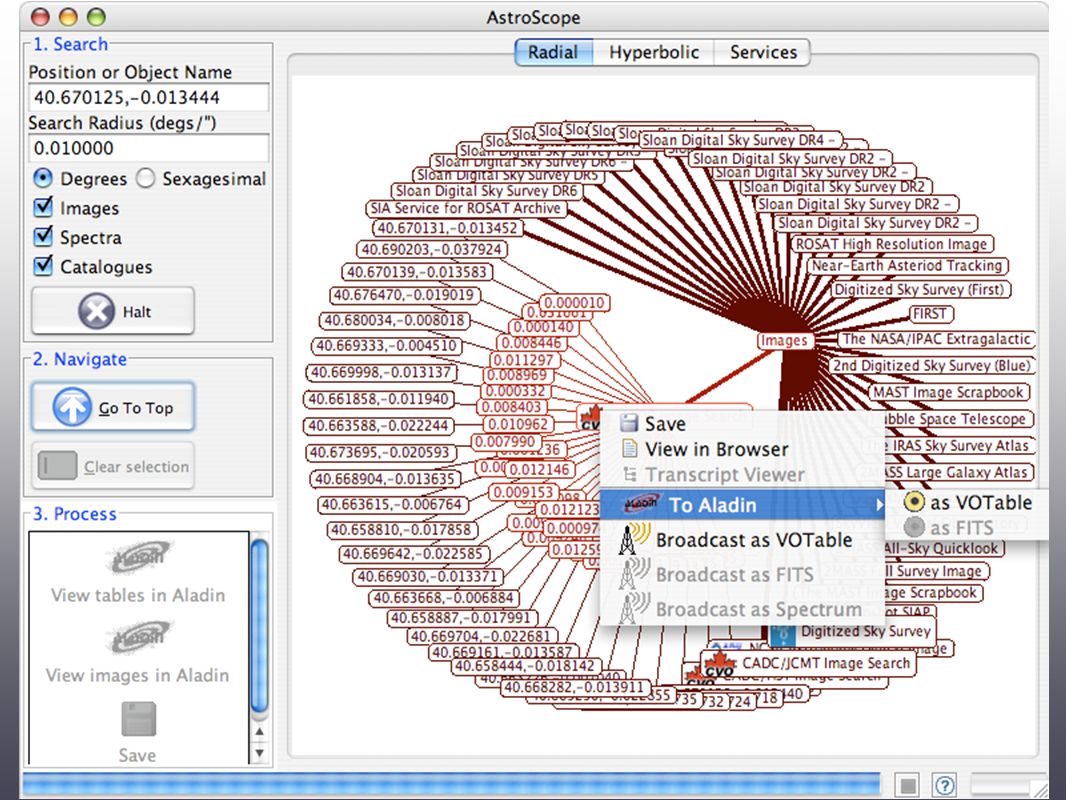This screenshot has width=1066, height=800.
Task: Click the antenna icon beside Broadcast as FITS
Action: click(633, 574)
